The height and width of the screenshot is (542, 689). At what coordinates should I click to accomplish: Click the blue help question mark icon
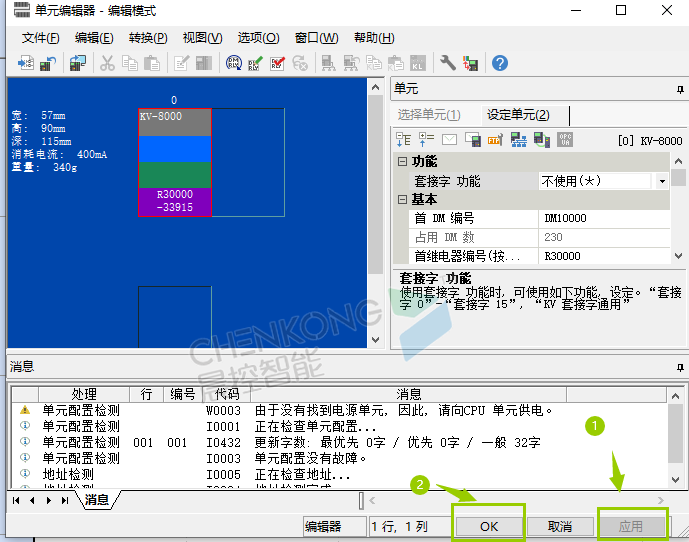[499, 63]
